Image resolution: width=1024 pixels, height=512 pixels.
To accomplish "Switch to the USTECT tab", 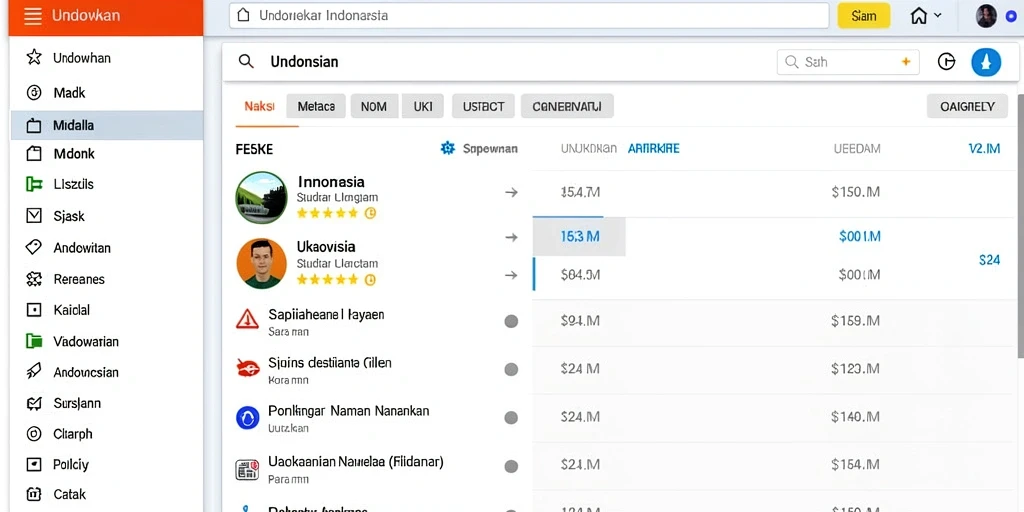I will (x=483, y=106).
